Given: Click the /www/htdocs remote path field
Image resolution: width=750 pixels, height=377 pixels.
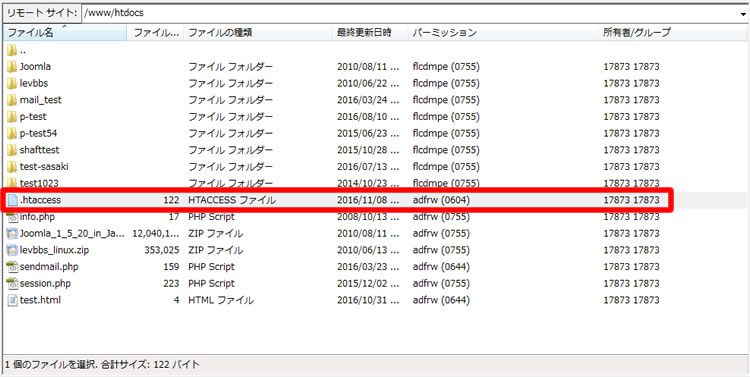Looking at the screenshot, I should tap(410, 13).
